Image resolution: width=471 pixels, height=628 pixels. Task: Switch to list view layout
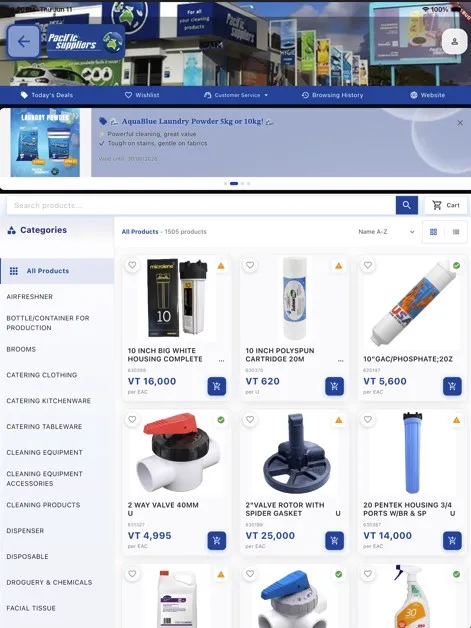pyautogui.click(x=456, y=232)
